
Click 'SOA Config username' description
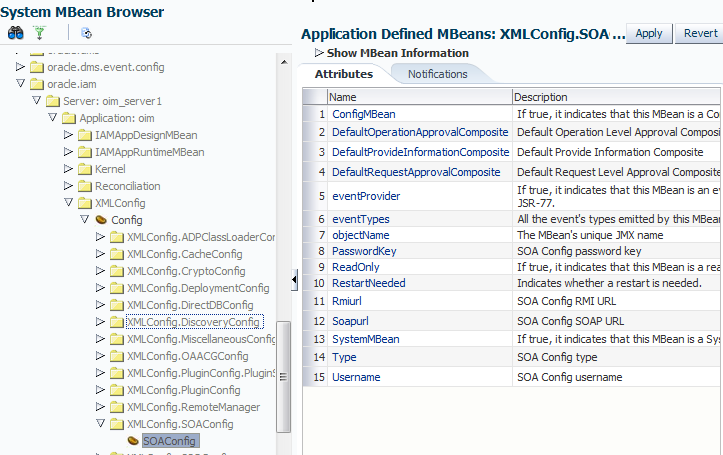tap(569, 377)
